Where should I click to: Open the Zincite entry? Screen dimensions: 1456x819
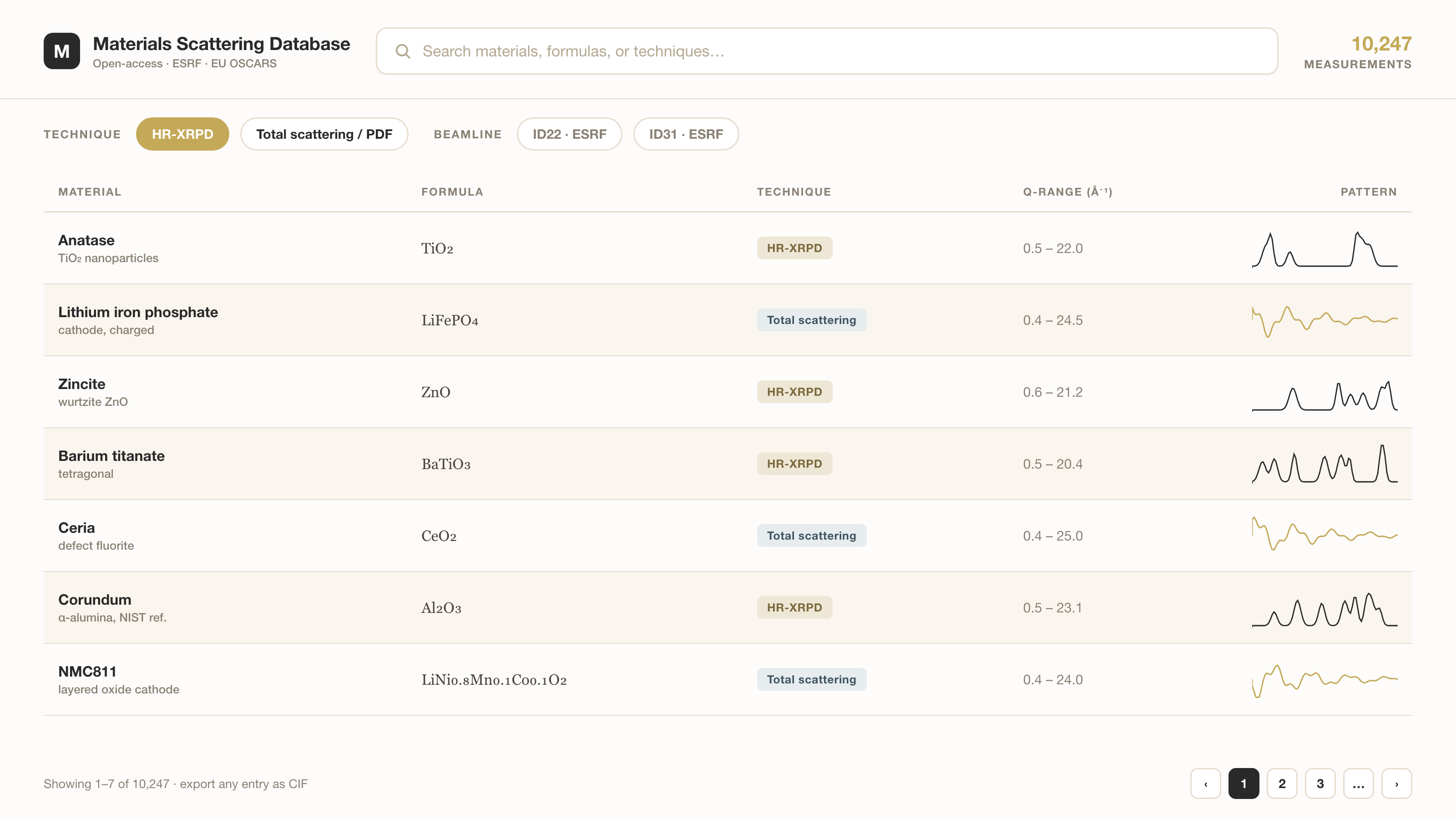click(728, 392)
